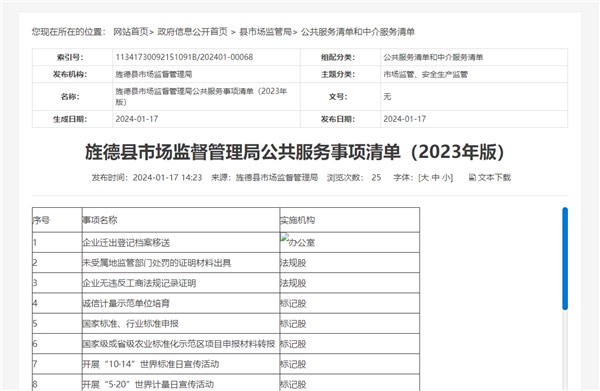Click 市场监管、安全生产监管 subject value
This screenshot has width=600, height=391.
click(x=426, y=74)
